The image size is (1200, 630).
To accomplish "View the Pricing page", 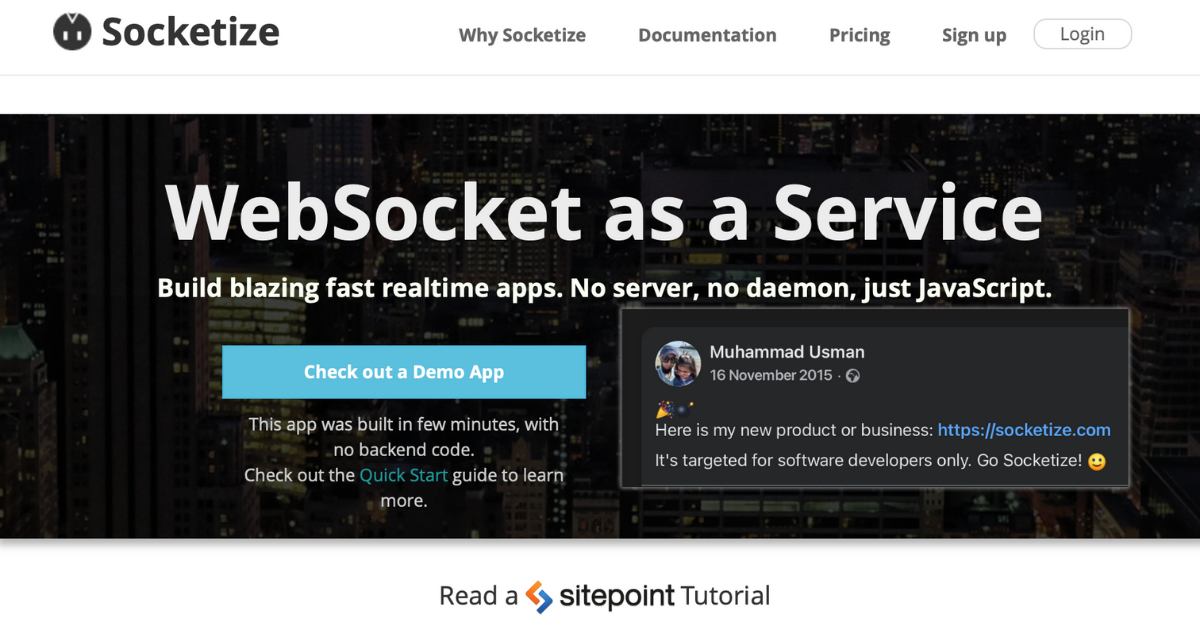I will coord(859,35).
